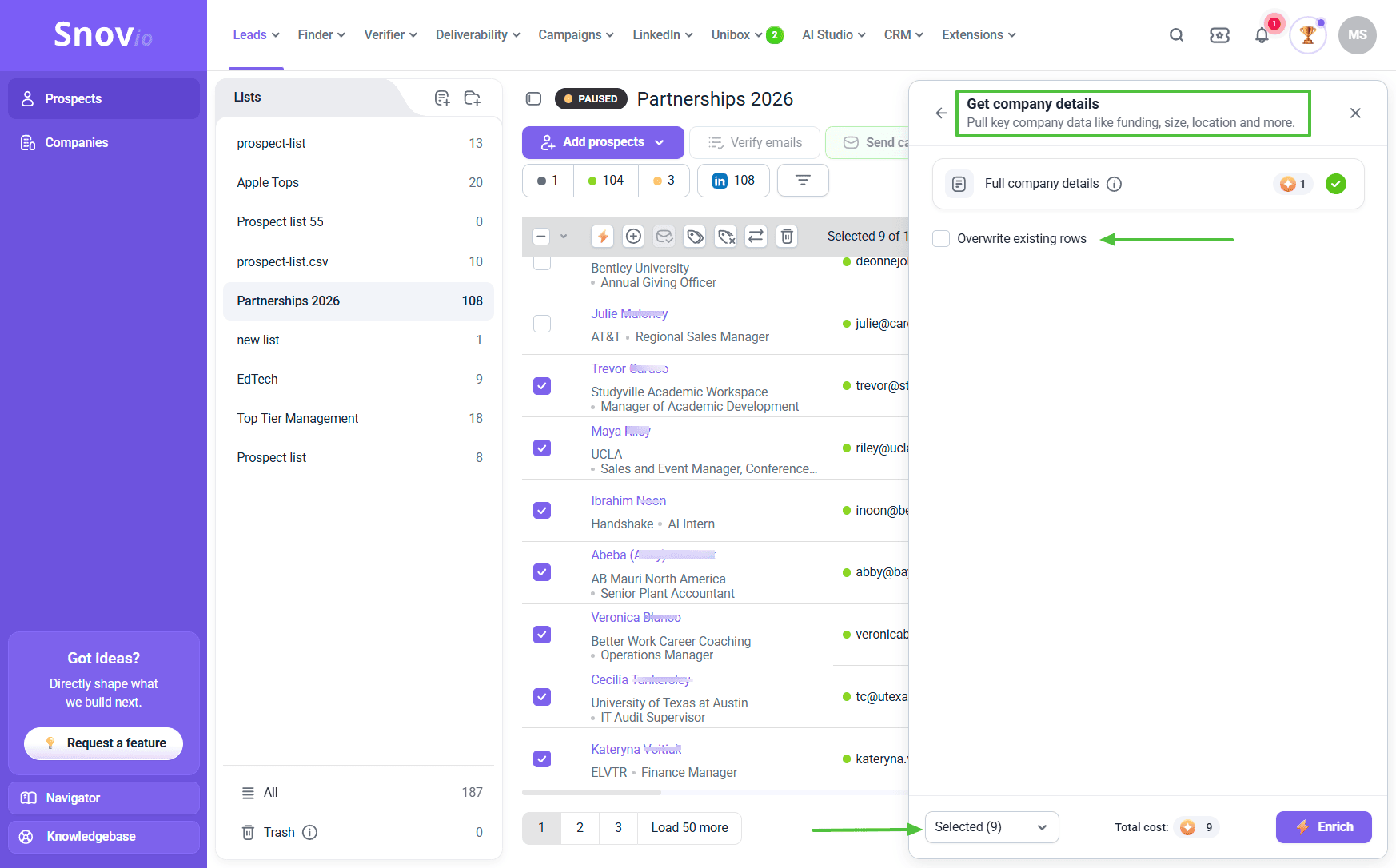1396x868 pixels.
Task: Click the create new list folder icon
Action: pos(473,98)
